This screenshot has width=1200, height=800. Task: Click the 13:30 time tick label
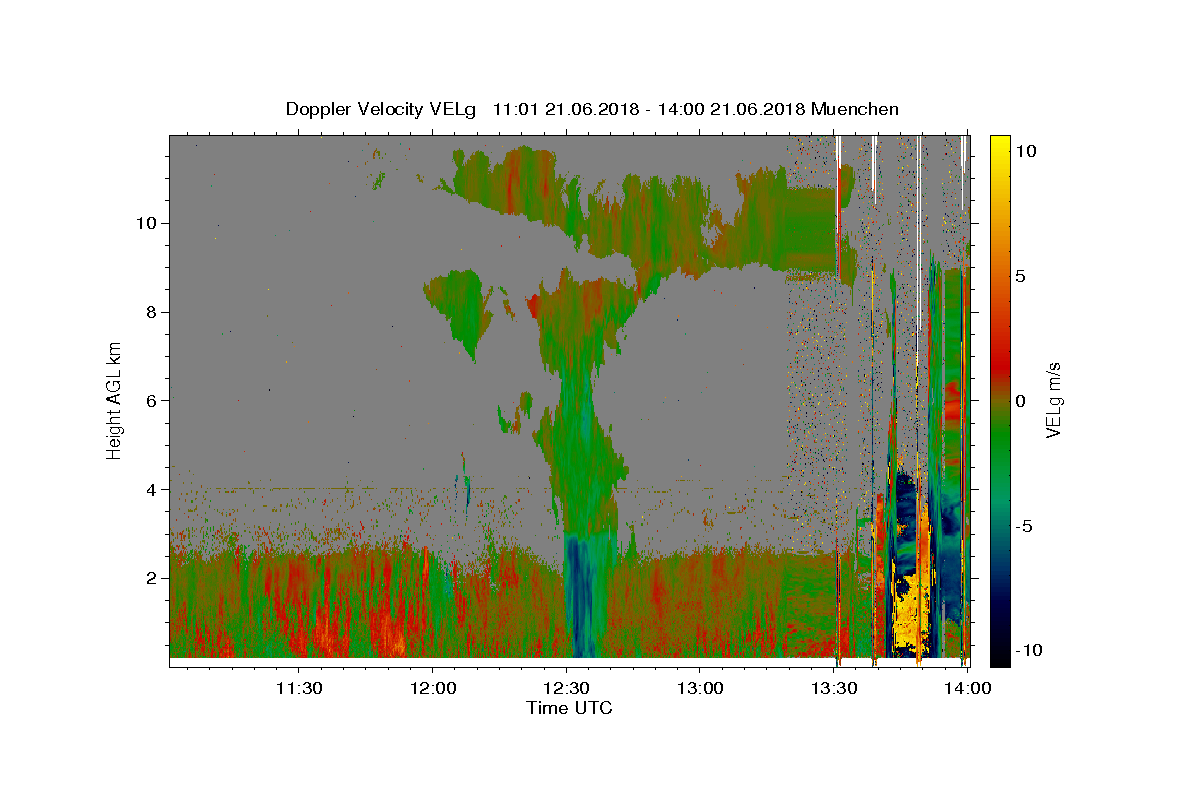tap(834, 688)
